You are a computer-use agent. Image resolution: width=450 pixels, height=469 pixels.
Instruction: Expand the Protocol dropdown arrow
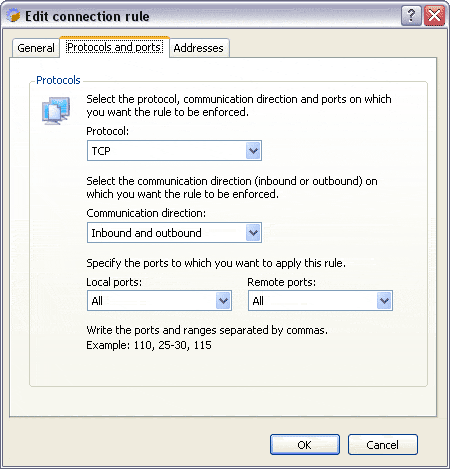(253, 151)
